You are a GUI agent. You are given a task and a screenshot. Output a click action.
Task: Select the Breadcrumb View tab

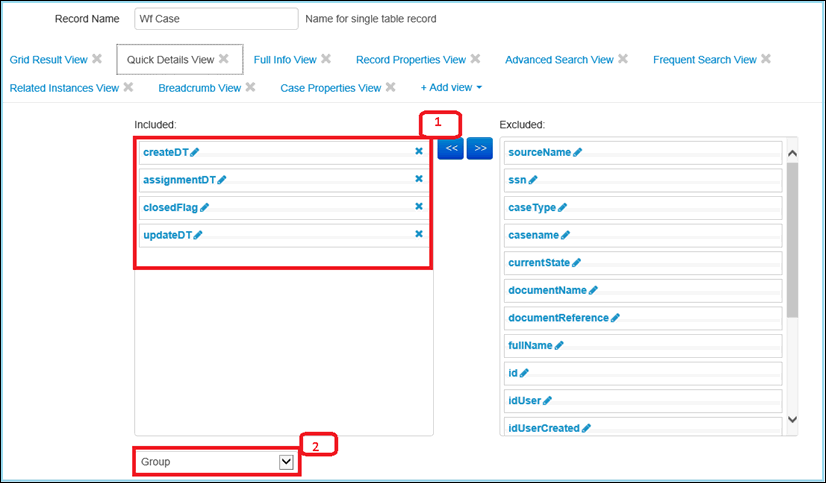tap(199, 88)
